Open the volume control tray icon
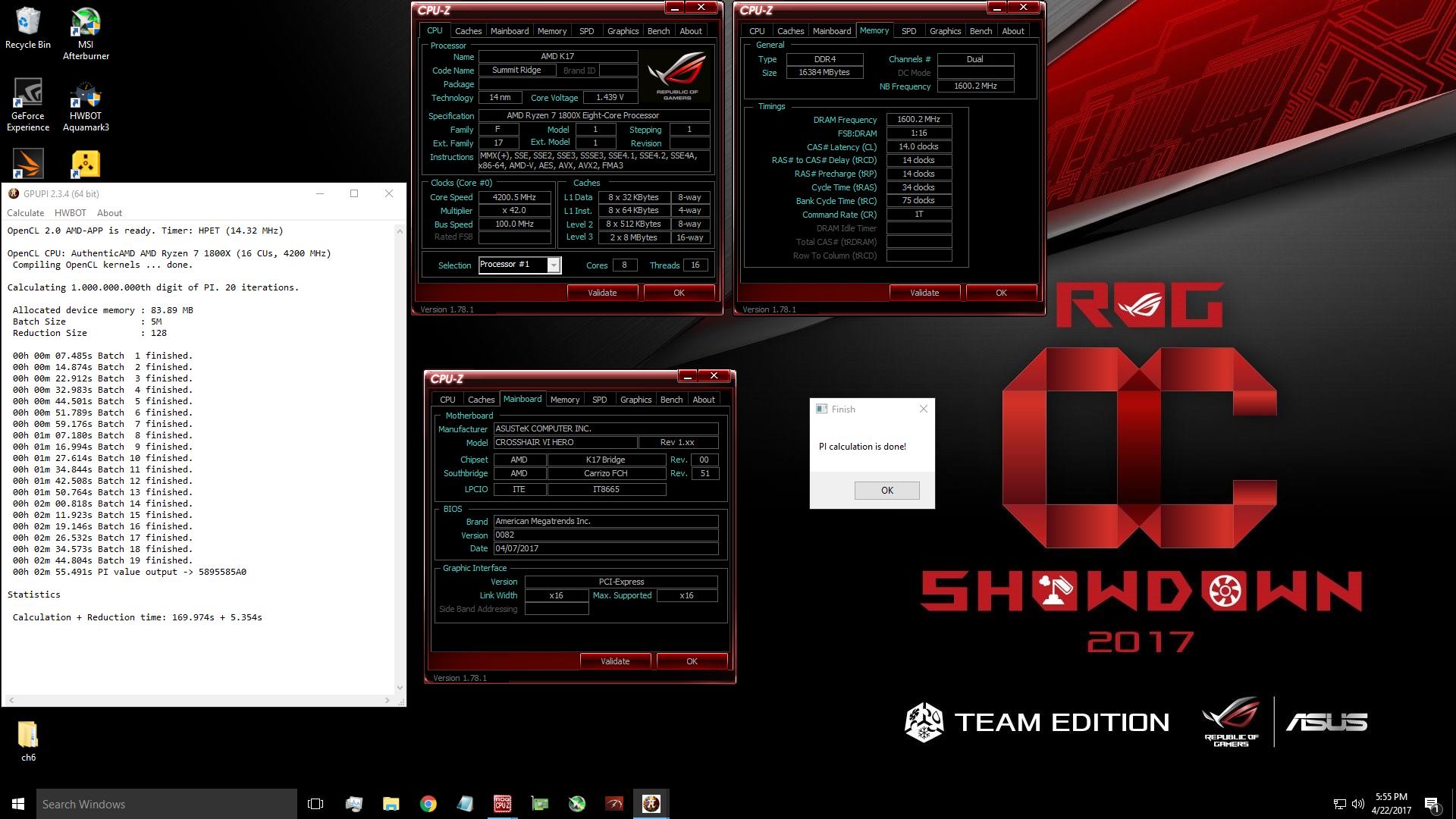1456x819 pixels. coord(1357,804)
